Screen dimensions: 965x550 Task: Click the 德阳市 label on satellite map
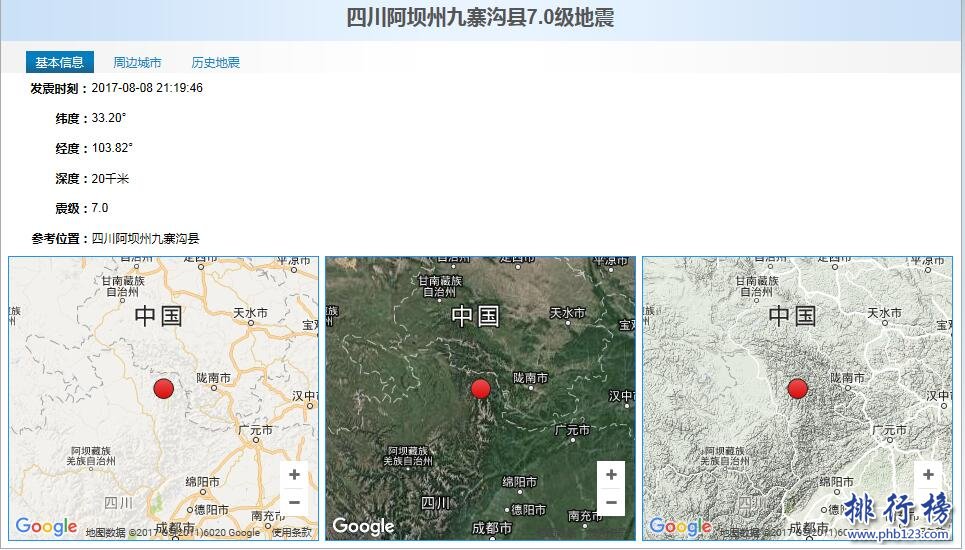tap(529, 510)
